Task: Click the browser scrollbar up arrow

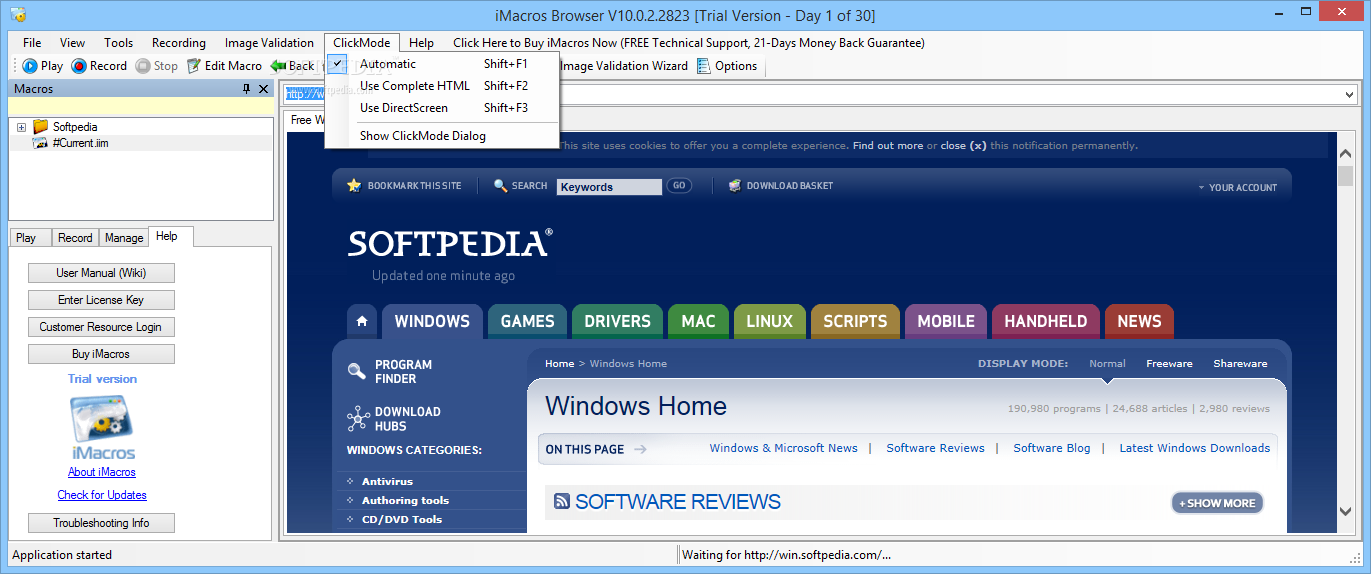Action: (1346, 153)
